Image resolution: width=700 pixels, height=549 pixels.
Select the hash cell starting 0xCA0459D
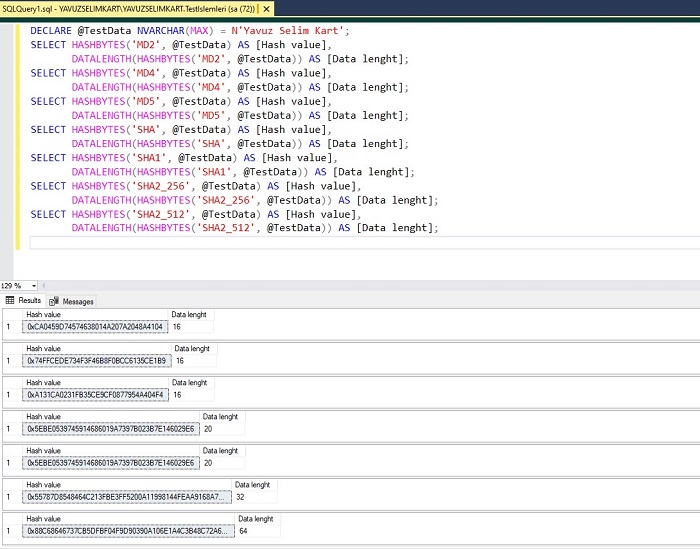95,327
